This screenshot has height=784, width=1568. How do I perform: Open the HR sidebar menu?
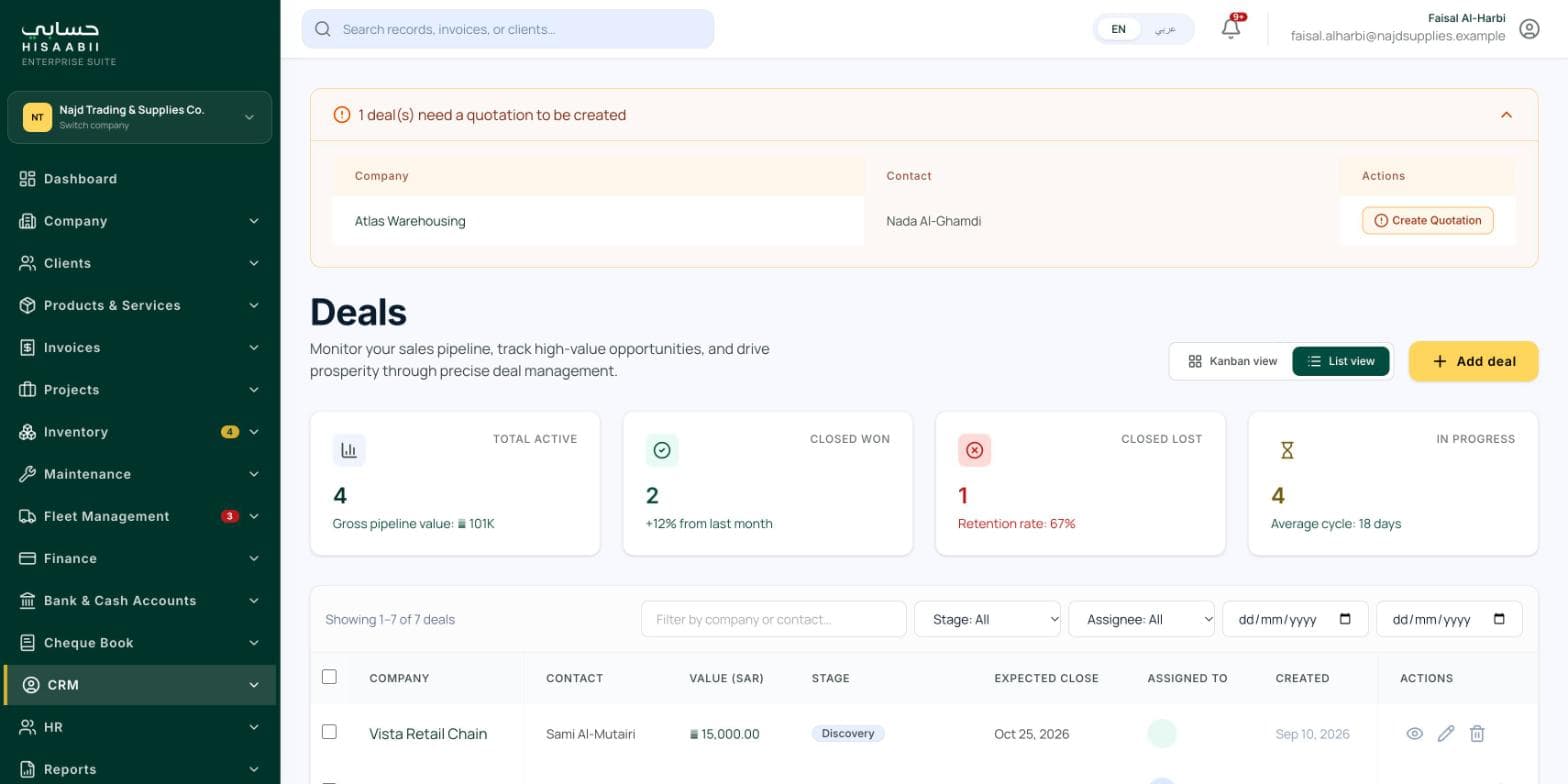(140, 727)
